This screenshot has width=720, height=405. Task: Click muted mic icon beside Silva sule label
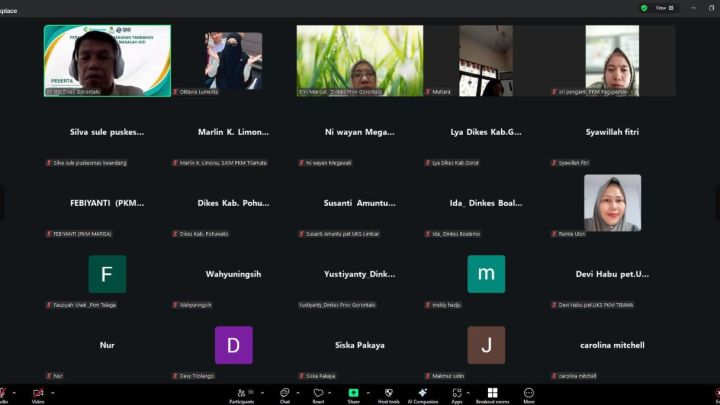click(x=49, y=163)
